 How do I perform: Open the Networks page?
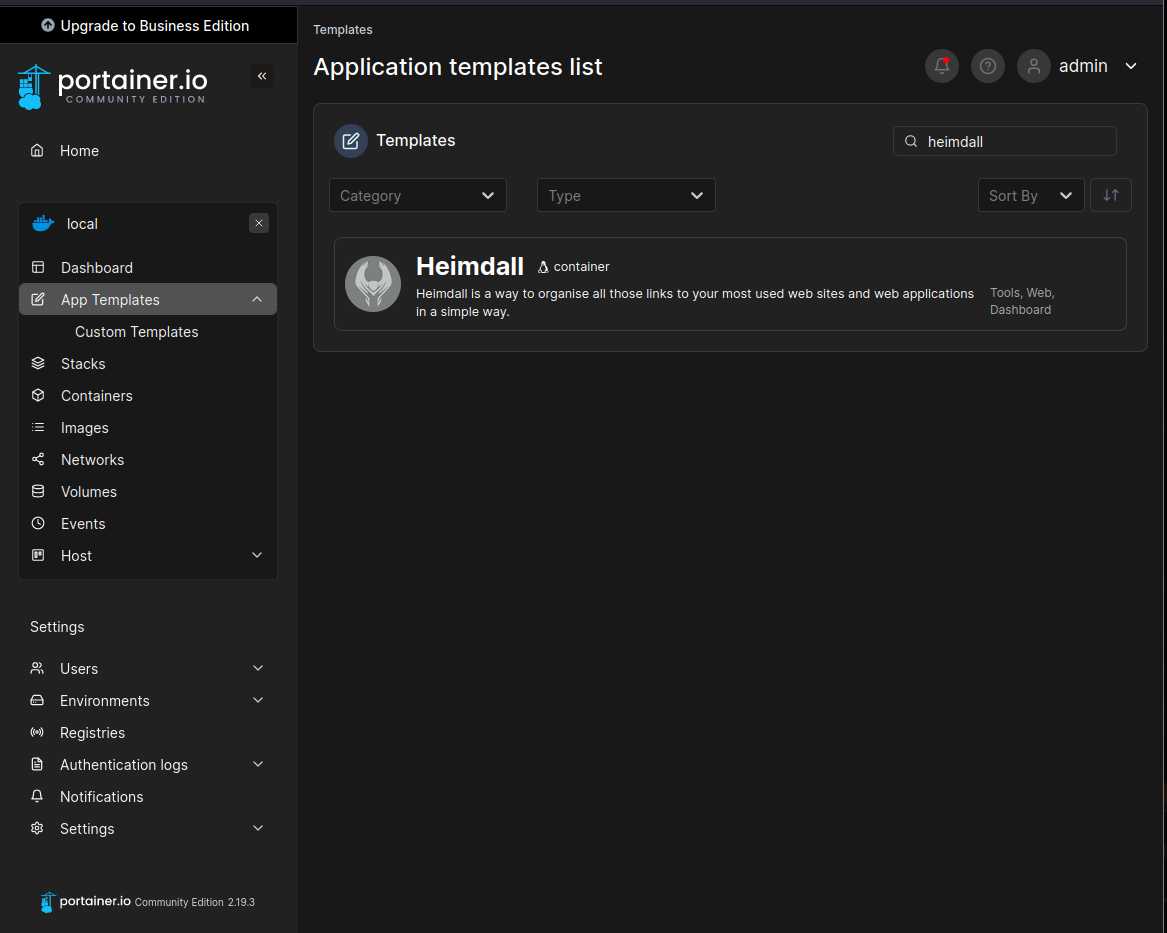[x=92, y=460]
